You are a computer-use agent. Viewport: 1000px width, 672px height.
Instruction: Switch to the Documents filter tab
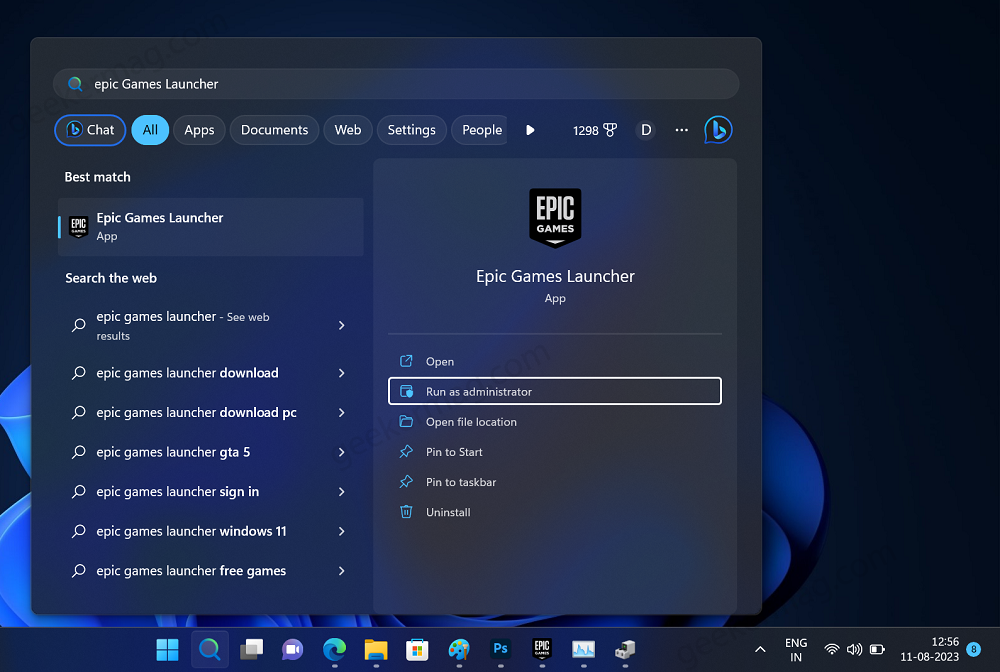(274, 130)
